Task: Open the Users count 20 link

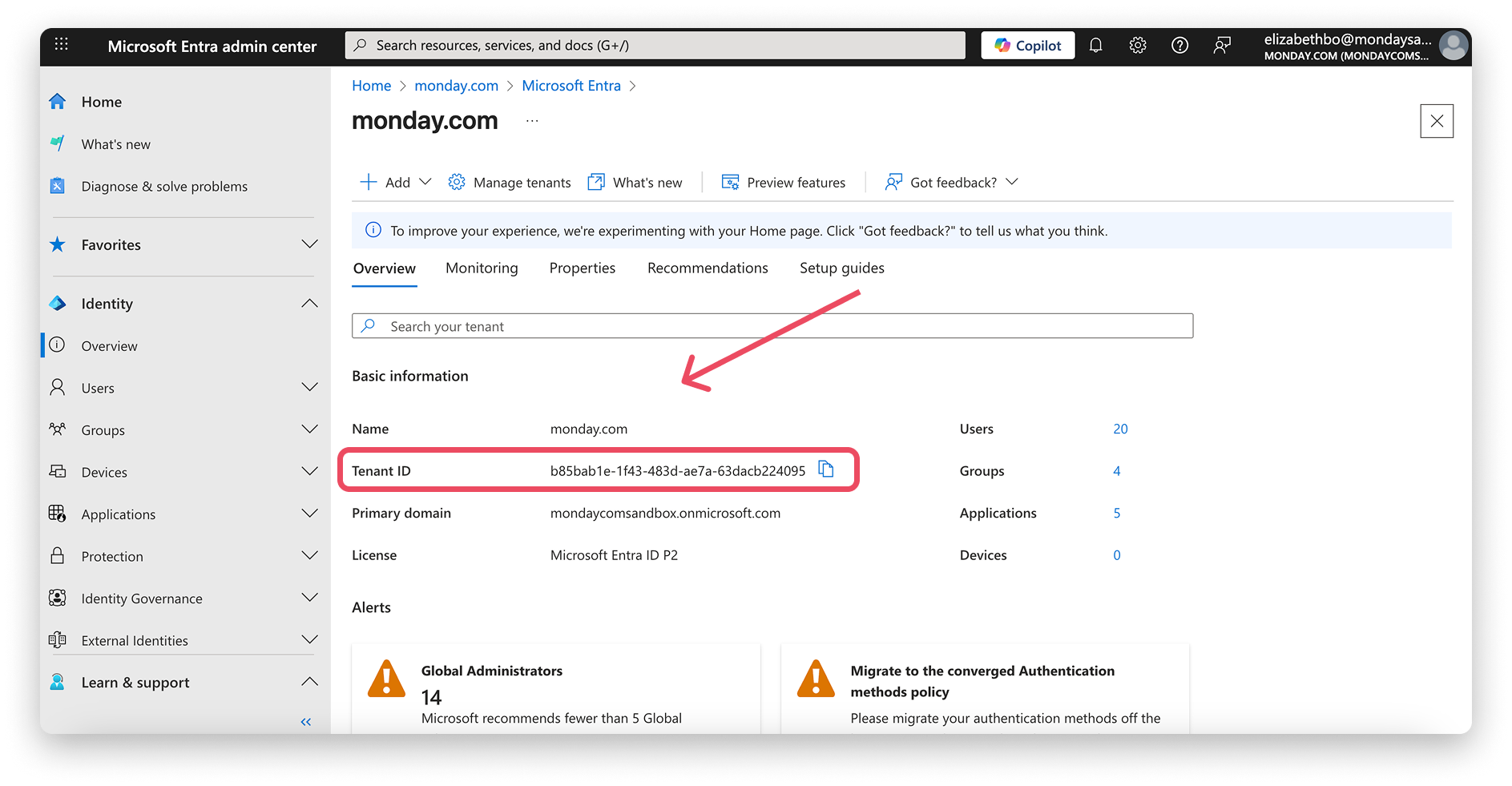Action: (x=1120, y=429)
